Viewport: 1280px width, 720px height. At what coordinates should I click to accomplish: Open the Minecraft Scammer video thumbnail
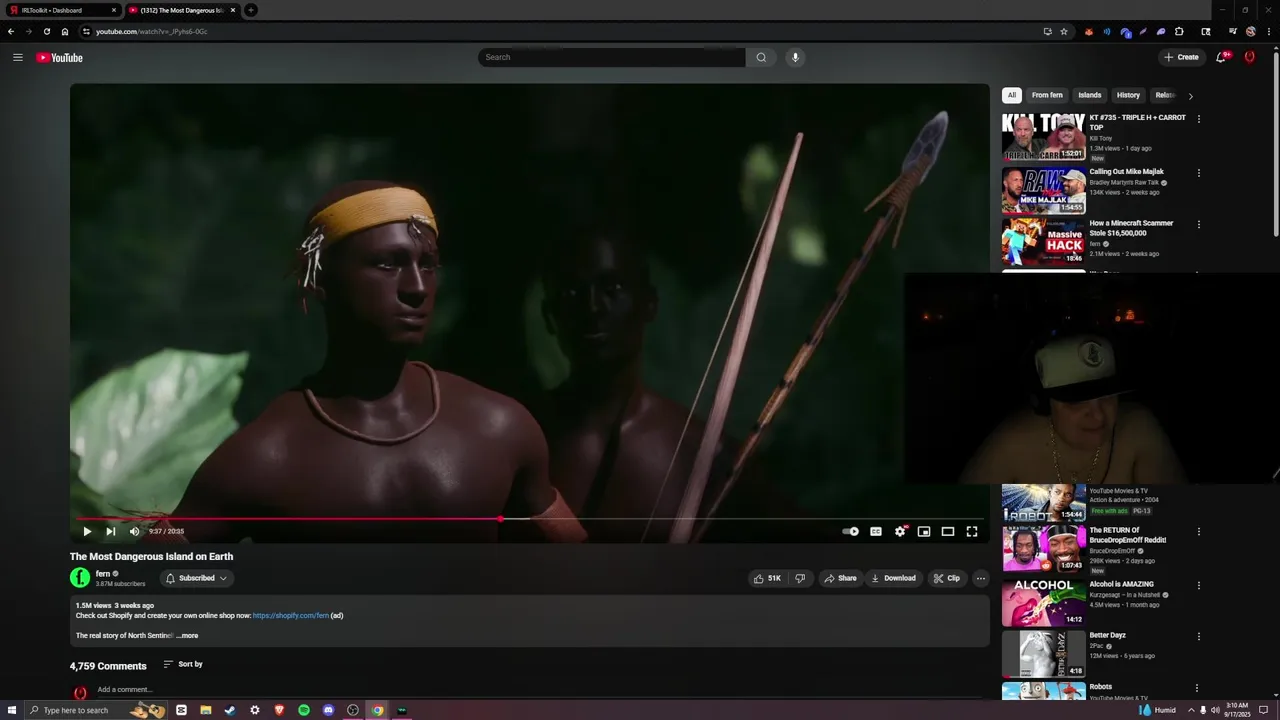coord(1044,241)
